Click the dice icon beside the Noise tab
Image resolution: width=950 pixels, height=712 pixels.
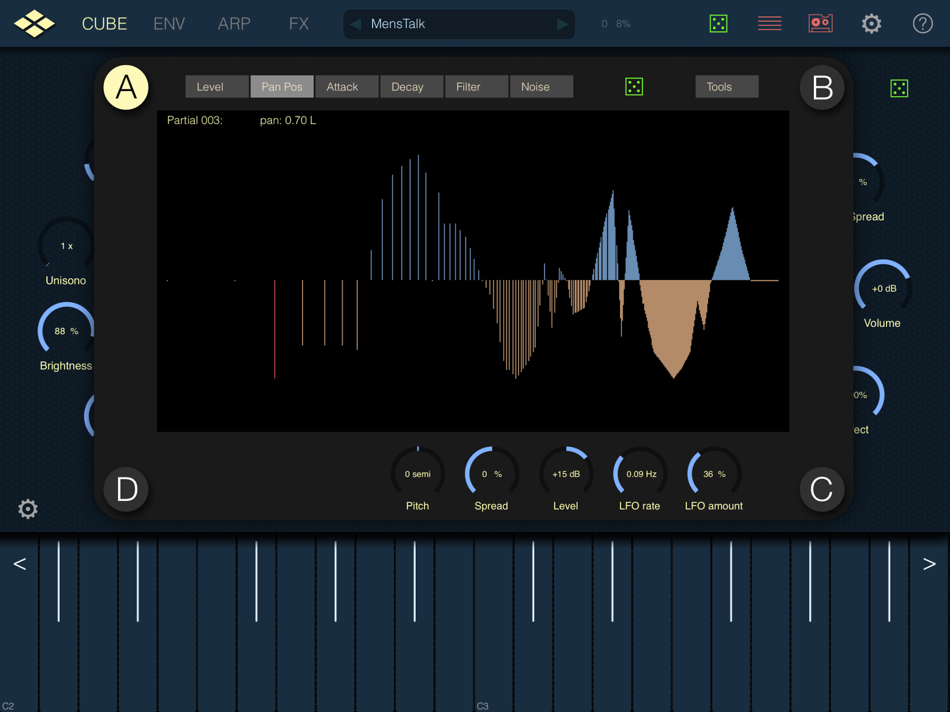[634, 87]
